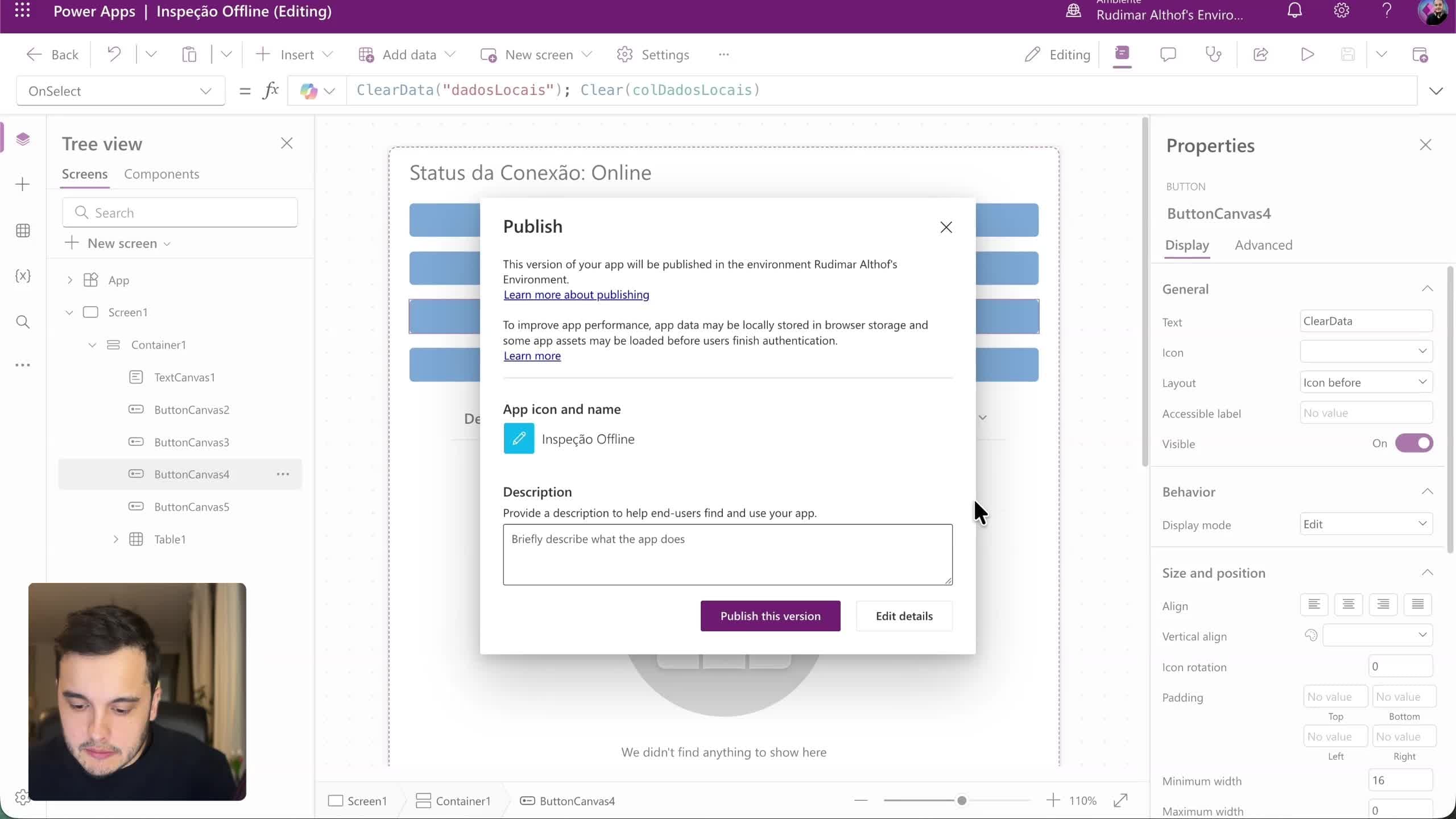Switch to the Components tab
Screen dimensions: 1456x819
pos(162,174)
